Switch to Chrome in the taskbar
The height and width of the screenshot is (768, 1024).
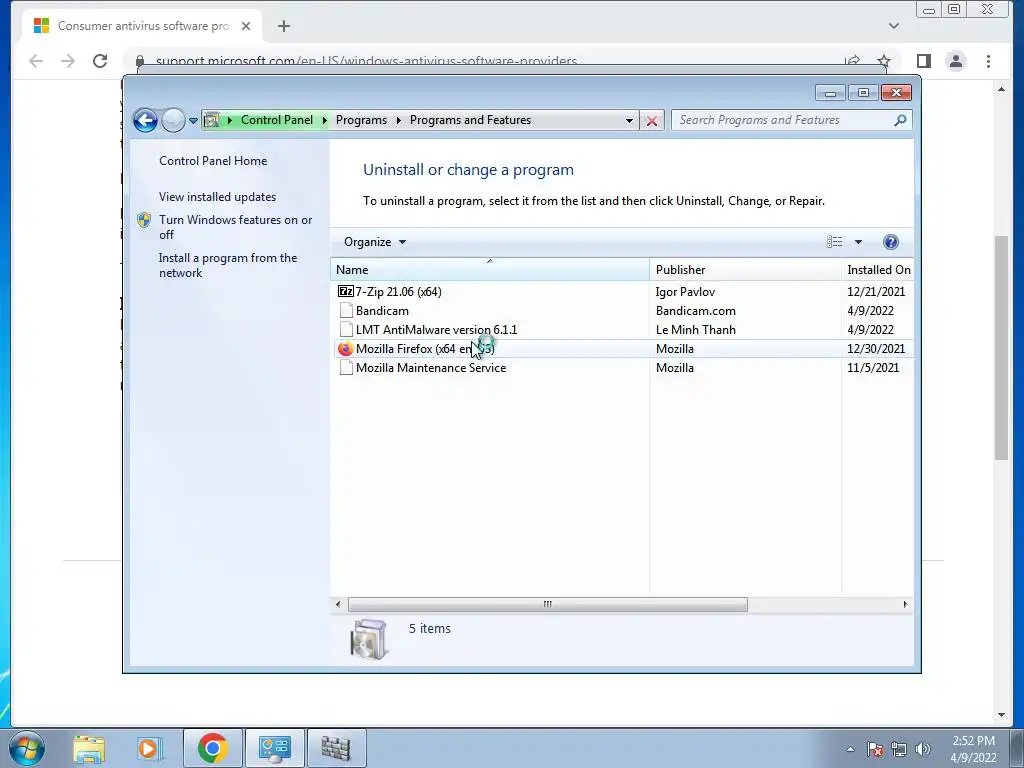coord(212,748)
